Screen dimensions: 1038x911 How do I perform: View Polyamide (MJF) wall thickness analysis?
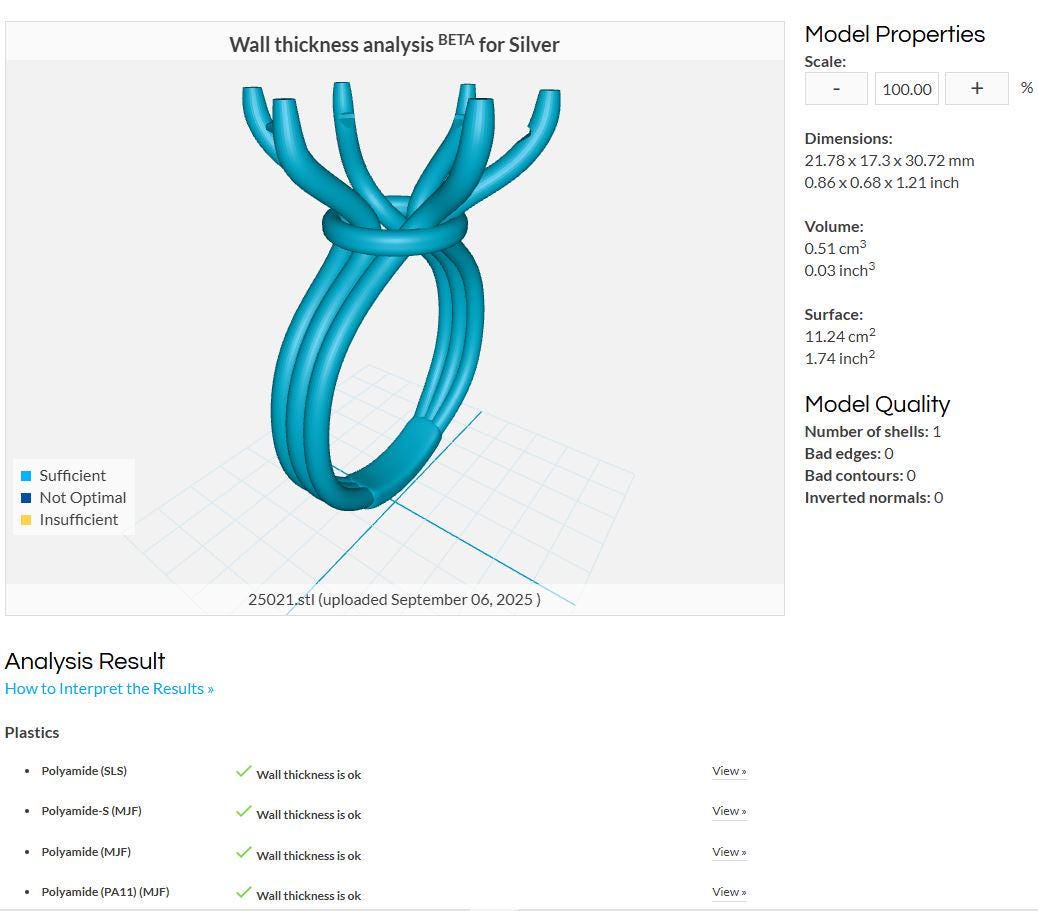729,852
